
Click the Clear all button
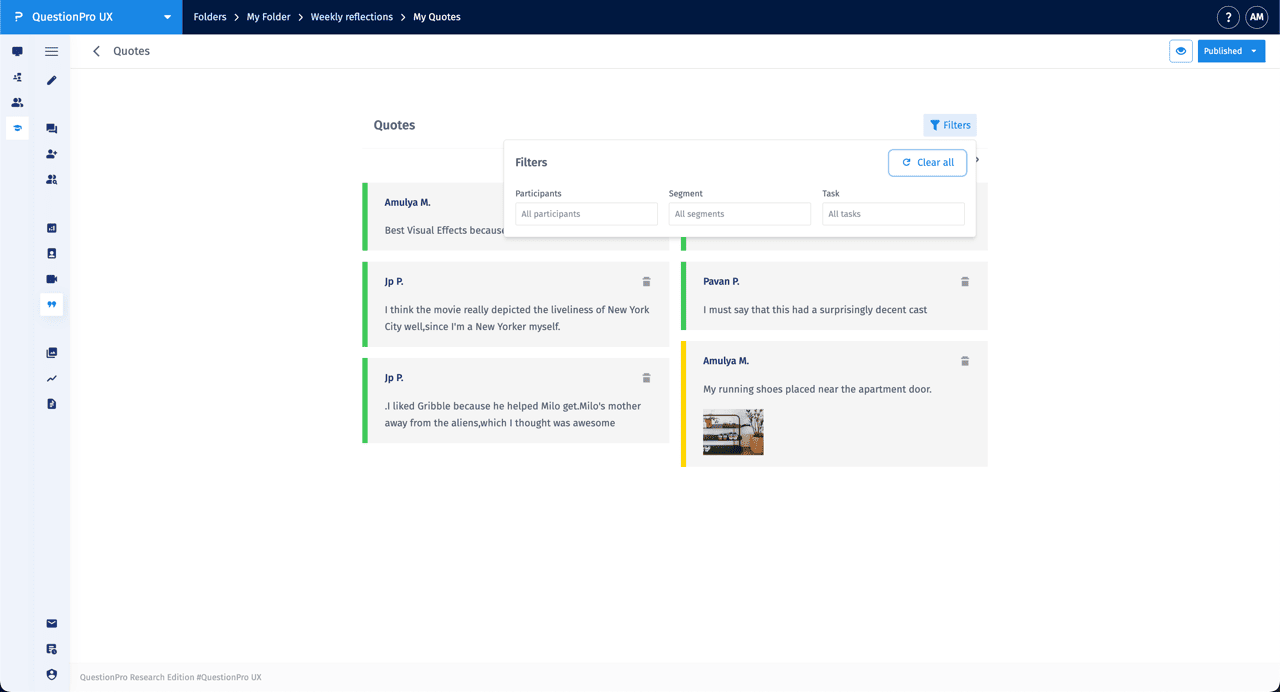pos(927,162)
